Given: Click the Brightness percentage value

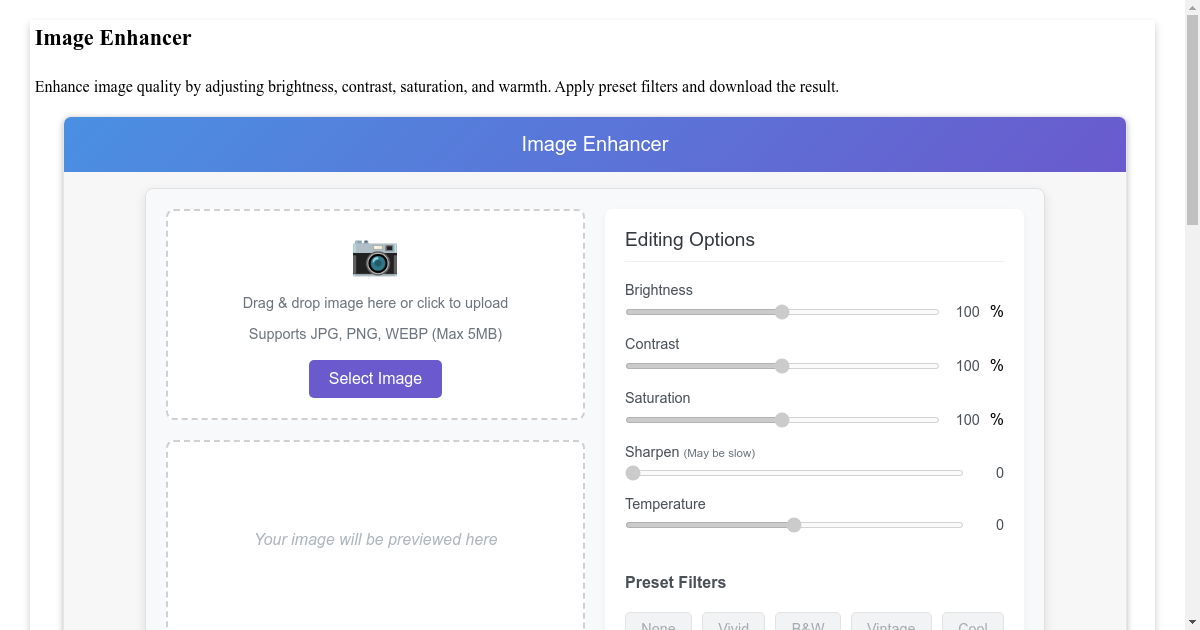Looking at the screenshot, I should [x=967, y=311].
